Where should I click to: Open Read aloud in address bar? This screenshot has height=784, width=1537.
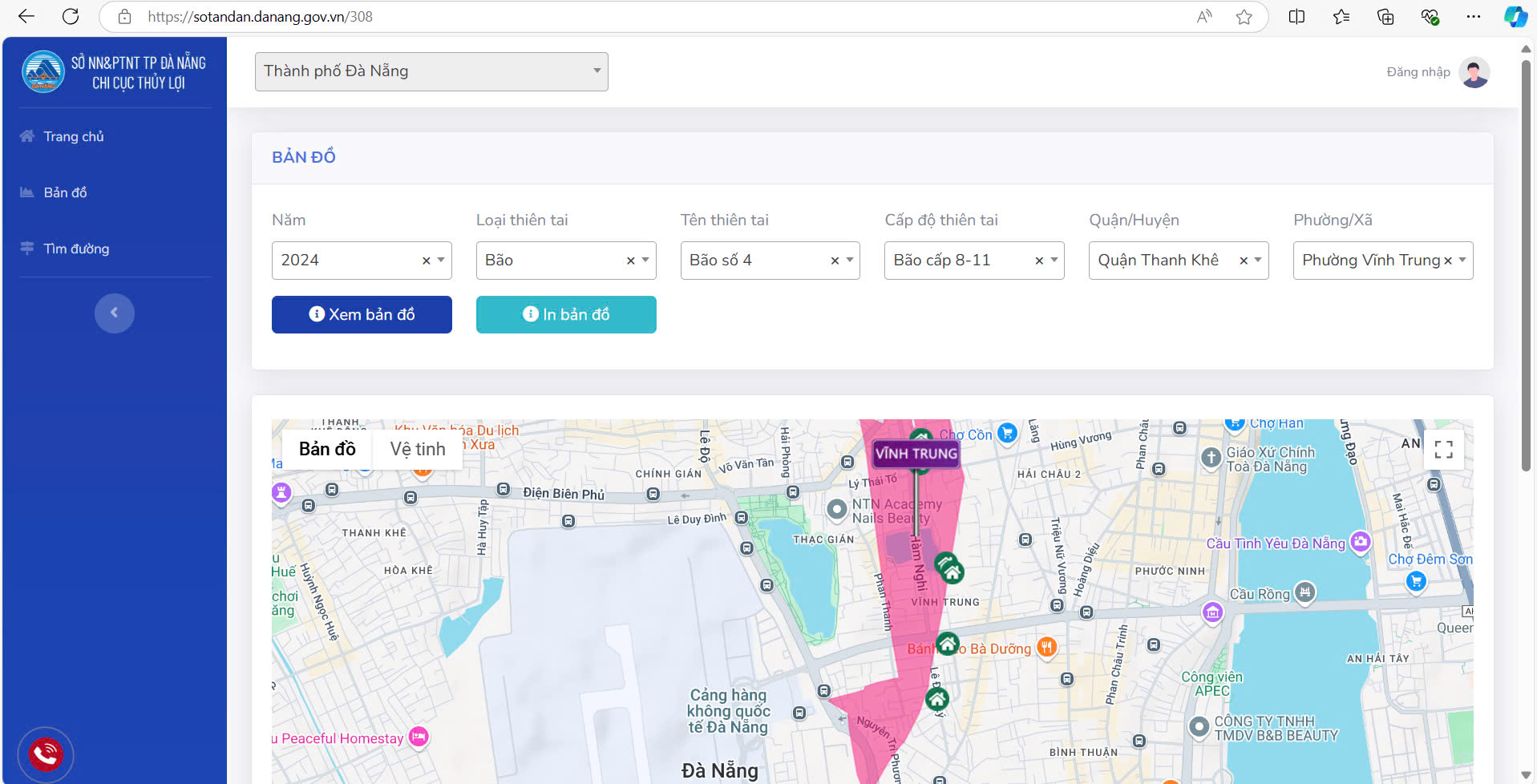coord(1204,16)
